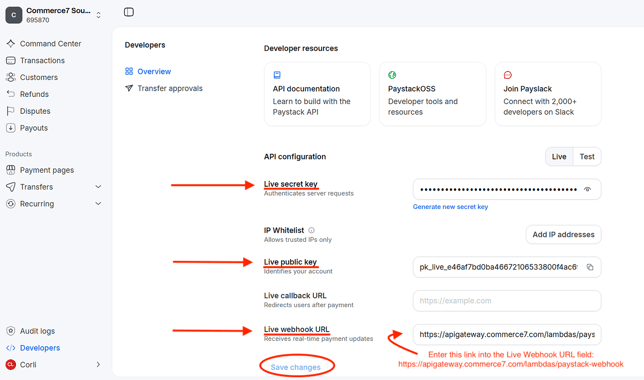The image size is (644, 380).
Task: Click the Refunds return-arrow icon
Action: (11, 94)
